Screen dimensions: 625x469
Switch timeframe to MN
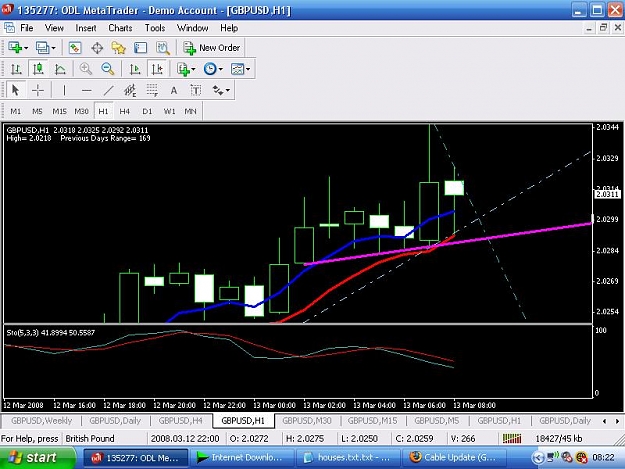click(191, 111)
